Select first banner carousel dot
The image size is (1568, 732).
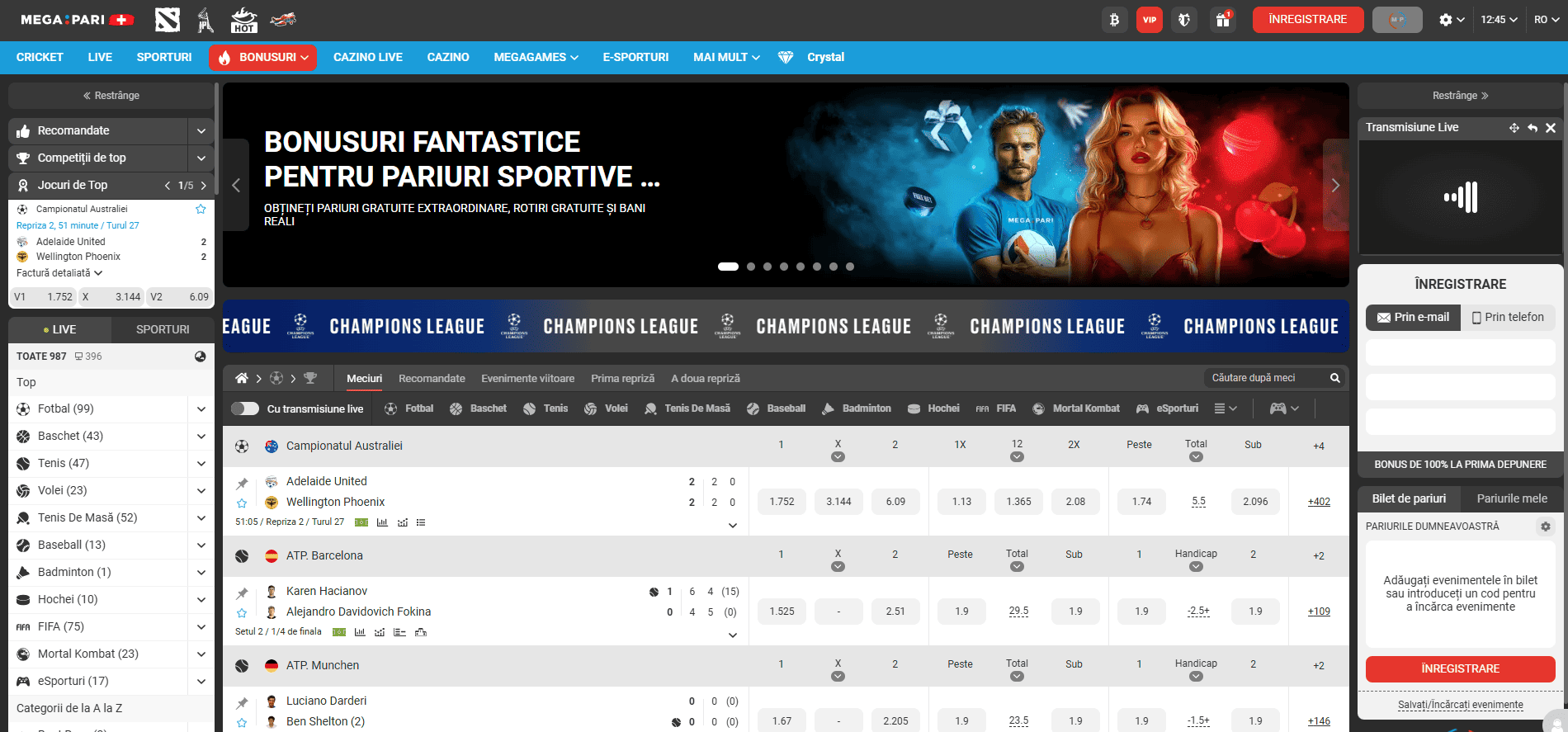[x=728, y=267]
